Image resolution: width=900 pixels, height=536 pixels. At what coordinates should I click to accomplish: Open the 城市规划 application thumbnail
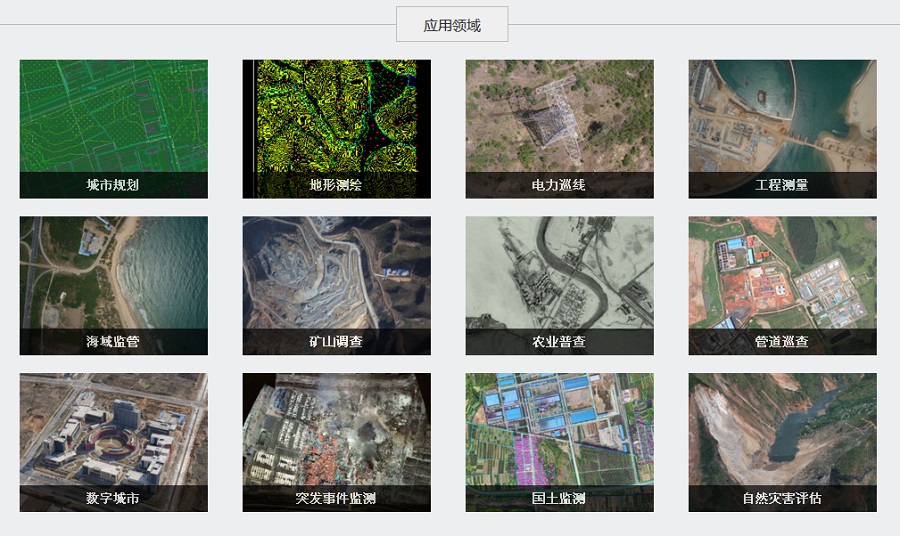click(114, 129)
